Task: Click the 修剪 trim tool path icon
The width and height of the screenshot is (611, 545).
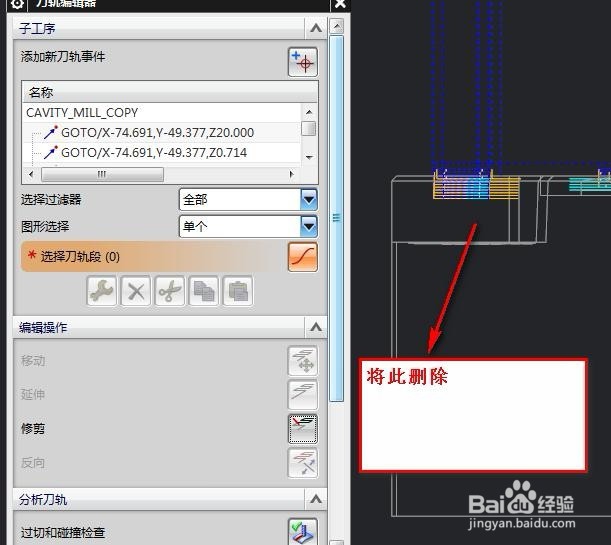Action: tap(303, 429)
